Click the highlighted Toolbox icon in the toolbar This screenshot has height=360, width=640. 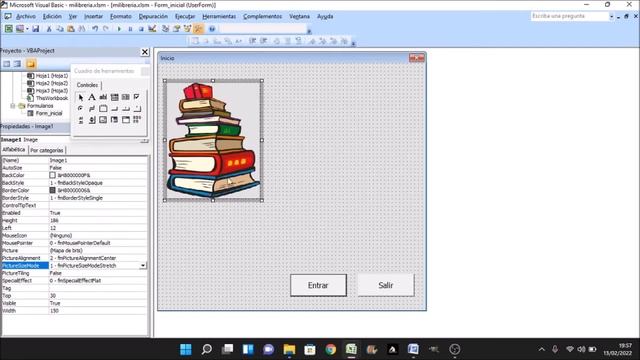[x=198, y=29]
